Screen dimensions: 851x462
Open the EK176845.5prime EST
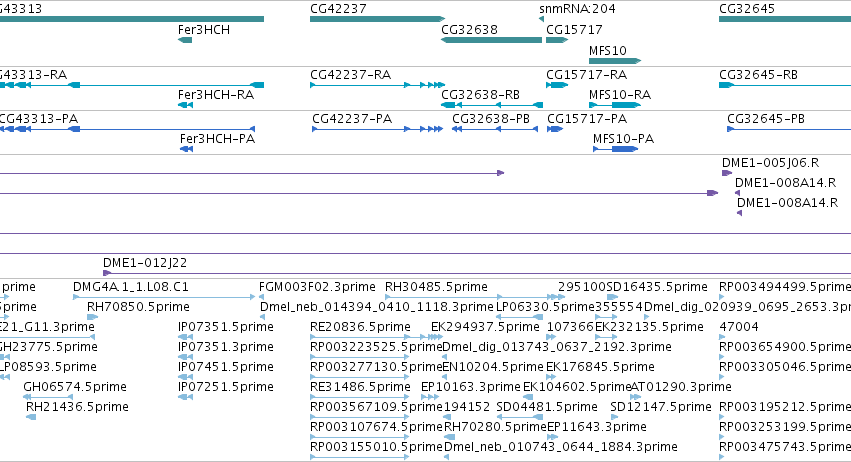point(551,377)
